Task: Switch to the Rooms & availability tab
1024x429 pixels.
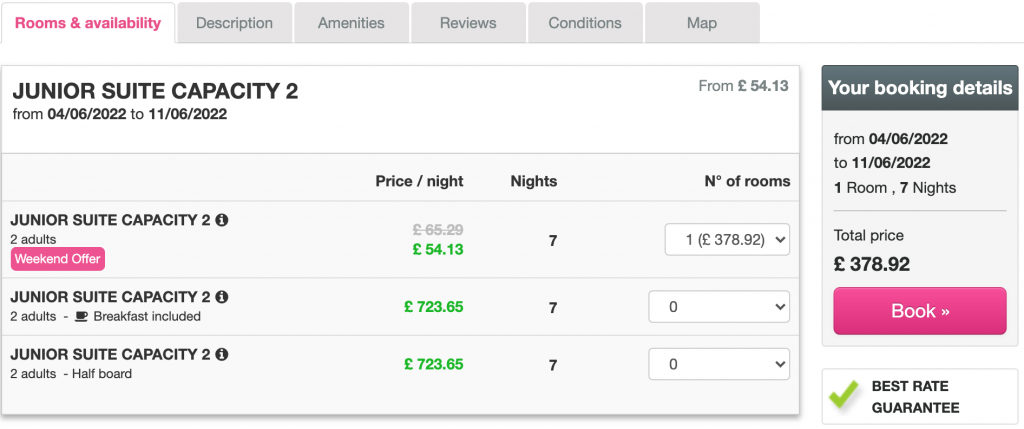Action: click(88, 23)
